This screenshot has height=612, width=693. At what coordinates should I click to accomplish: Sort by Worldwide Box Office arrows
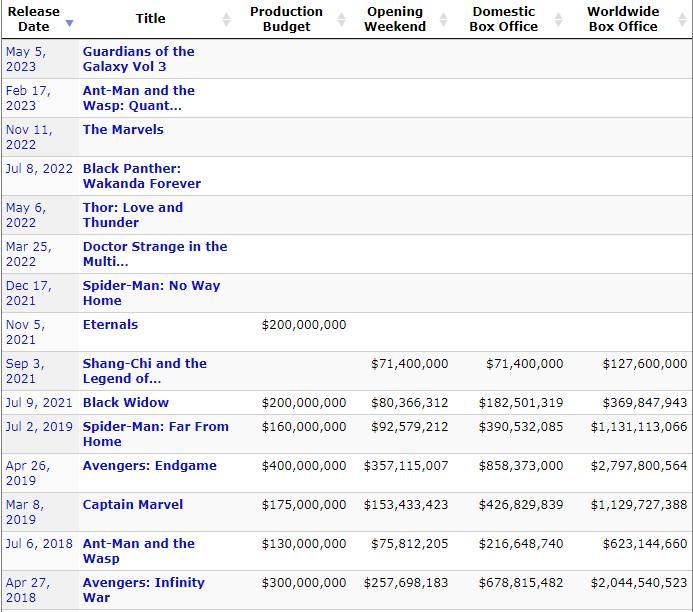point(682,19)
